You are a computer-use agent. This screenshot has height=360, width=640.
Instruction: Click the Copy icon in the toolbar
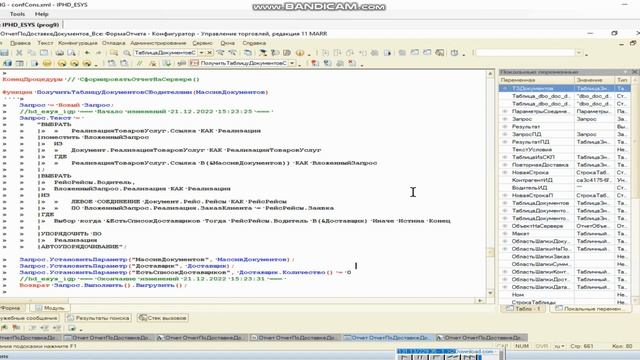[x=31, y=53]
